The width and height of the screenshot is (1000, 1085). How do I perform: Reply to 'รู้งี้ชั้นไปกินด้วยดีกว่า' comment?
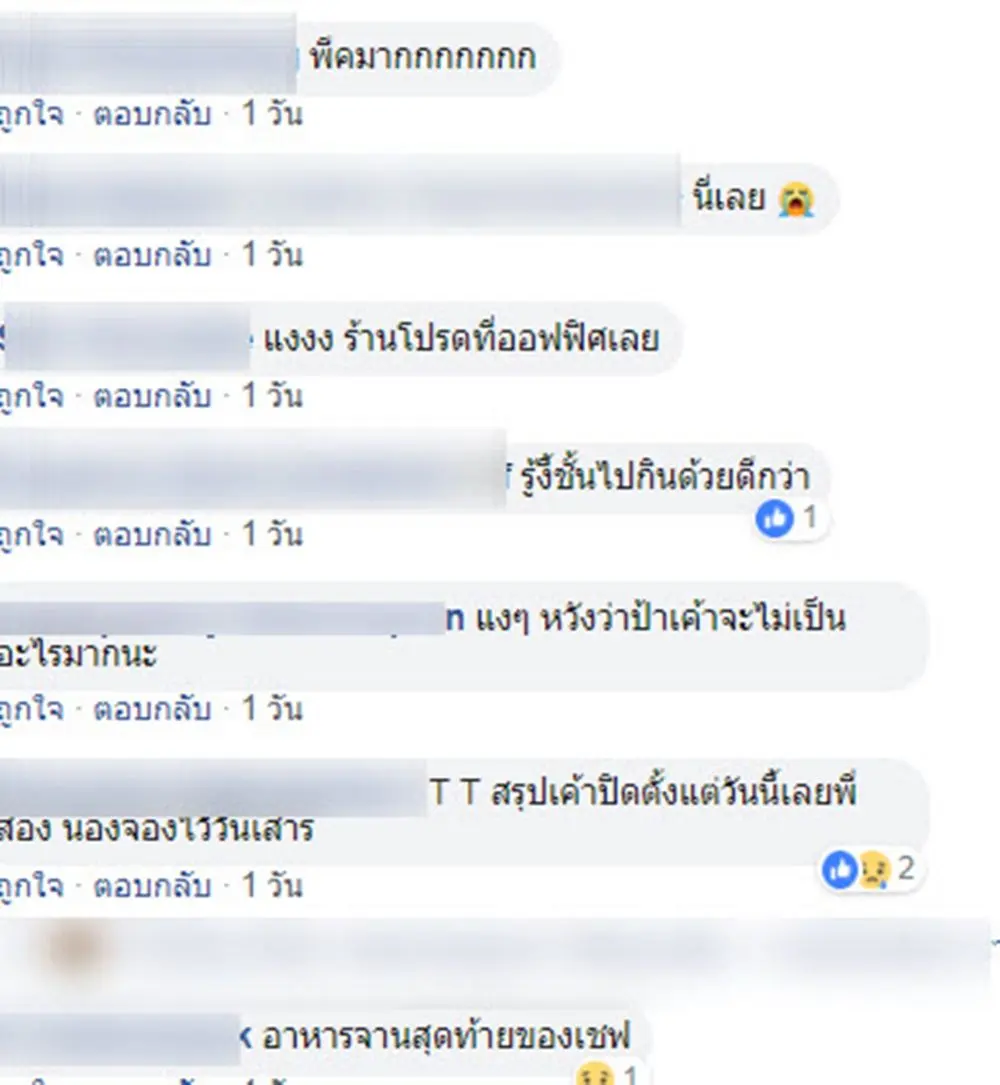pos(152,535)
